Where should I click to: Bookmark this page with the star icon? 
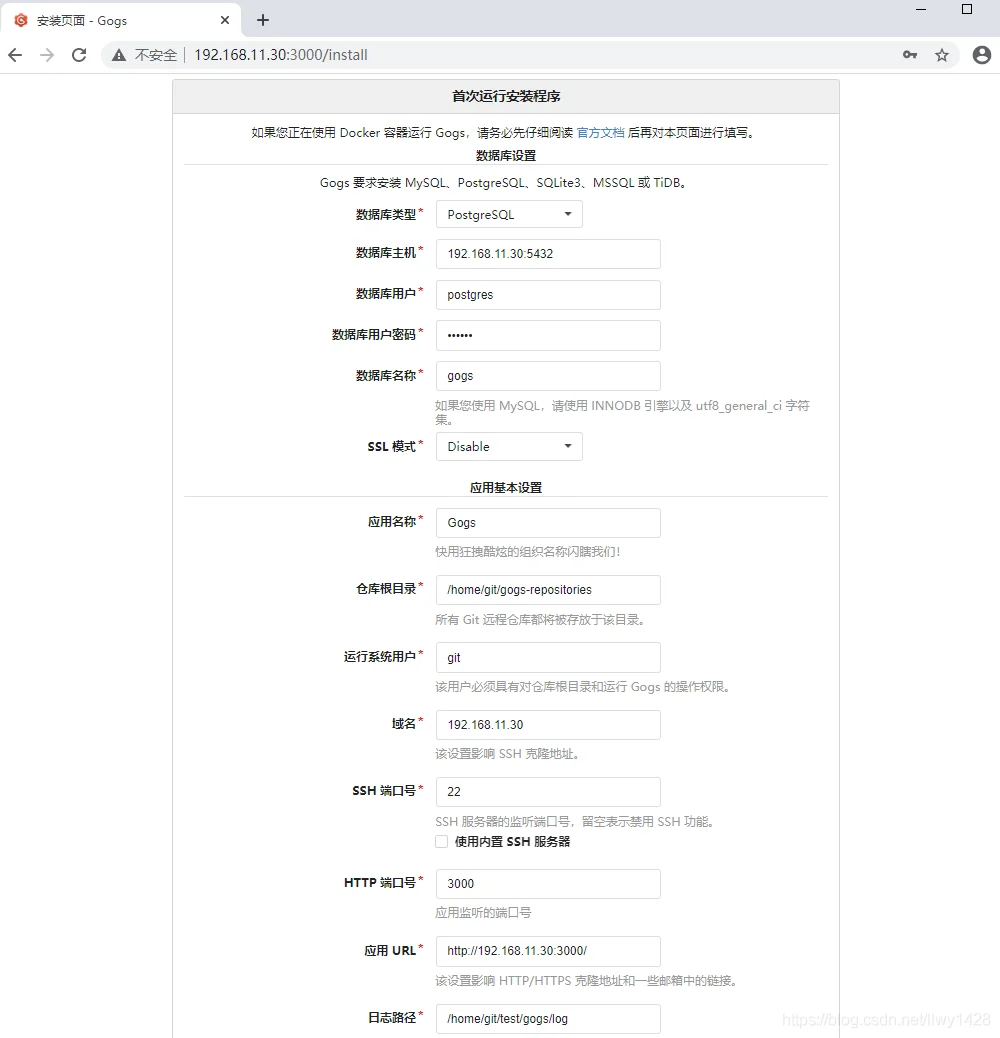click(x=942, y=55)
